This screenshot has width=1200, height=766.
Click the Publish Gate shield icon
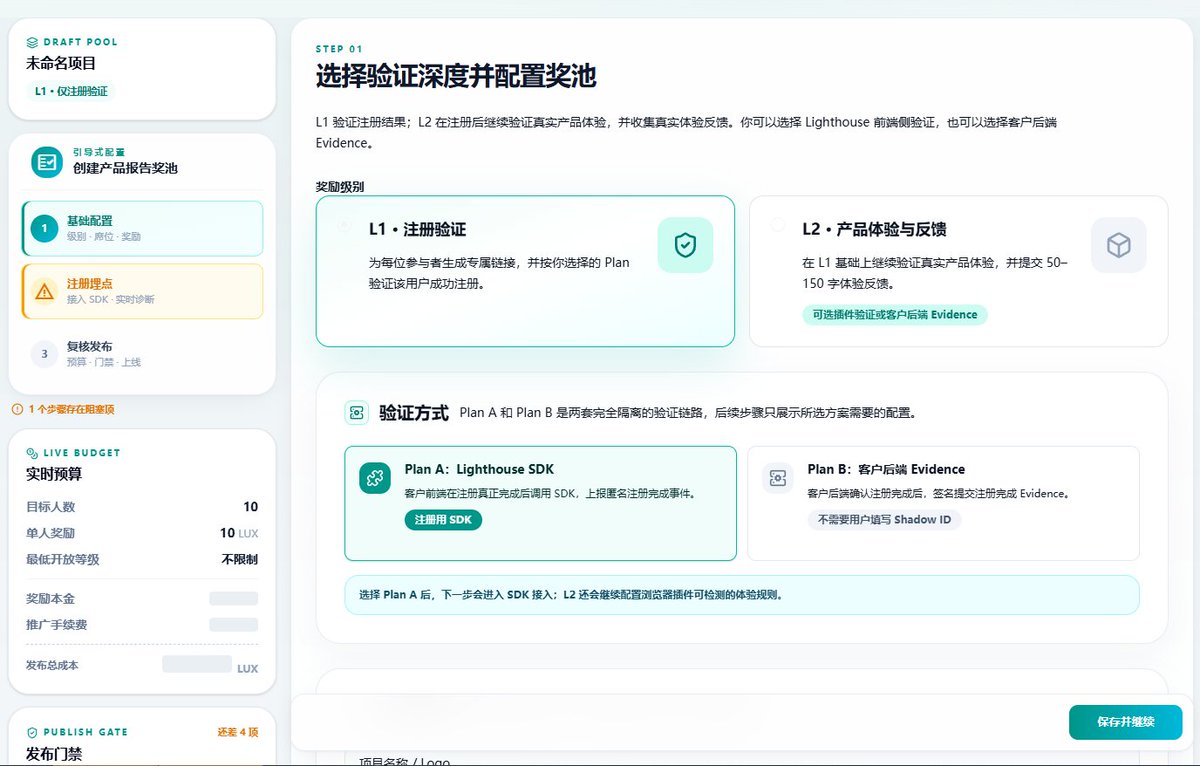32,732
